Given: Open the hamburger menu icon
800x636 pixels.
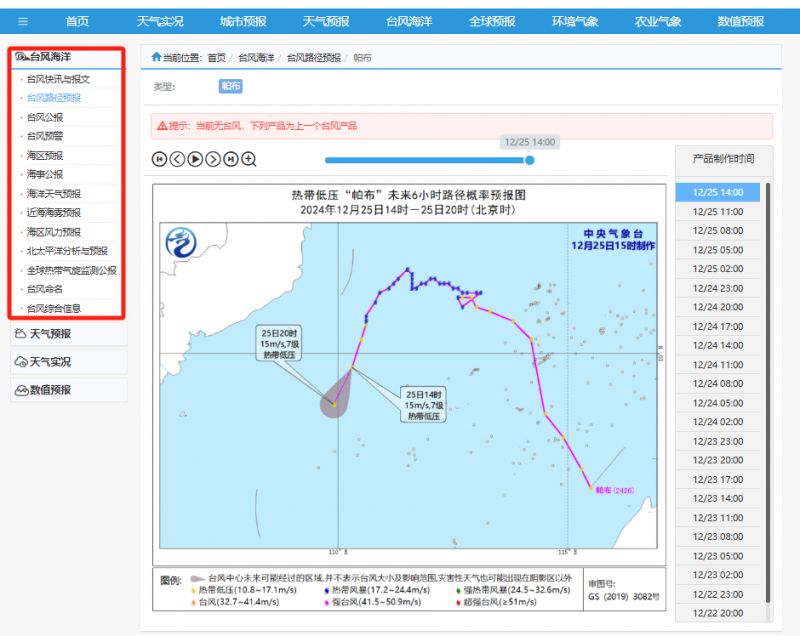Looking at the screenshot, I should click(x=22, y=21).
